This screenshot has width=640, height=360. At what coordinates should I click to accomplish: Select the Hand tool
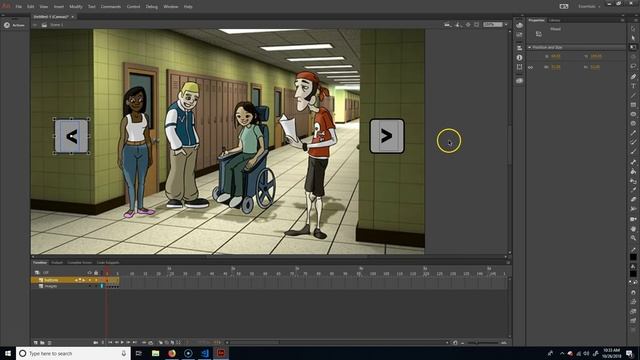pos(633,229)
